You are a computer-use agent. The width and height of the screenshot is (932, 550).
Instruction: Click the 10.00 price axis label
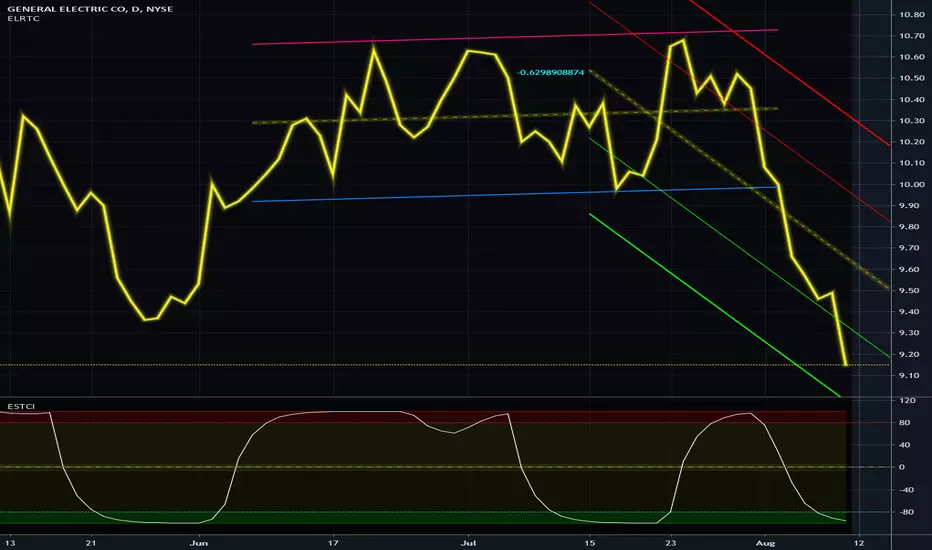tap(911, 184)
